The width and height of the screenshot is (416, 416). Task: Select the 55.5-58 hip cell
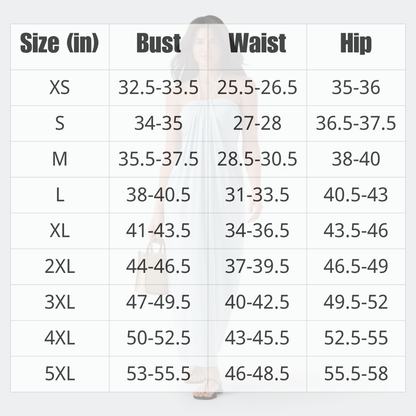[356, 374]
